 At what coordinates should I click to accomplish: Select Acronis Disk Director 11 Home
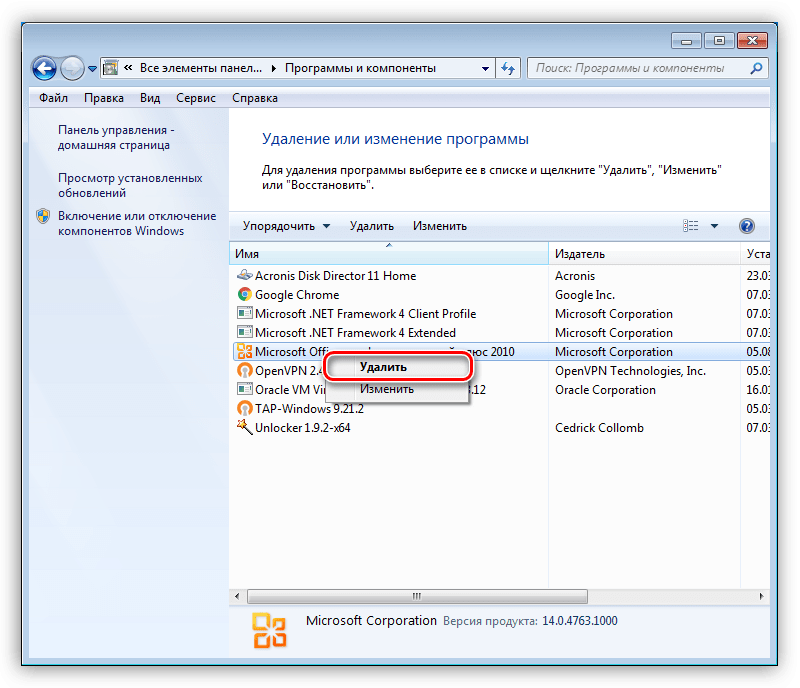[x=336, y=276]
